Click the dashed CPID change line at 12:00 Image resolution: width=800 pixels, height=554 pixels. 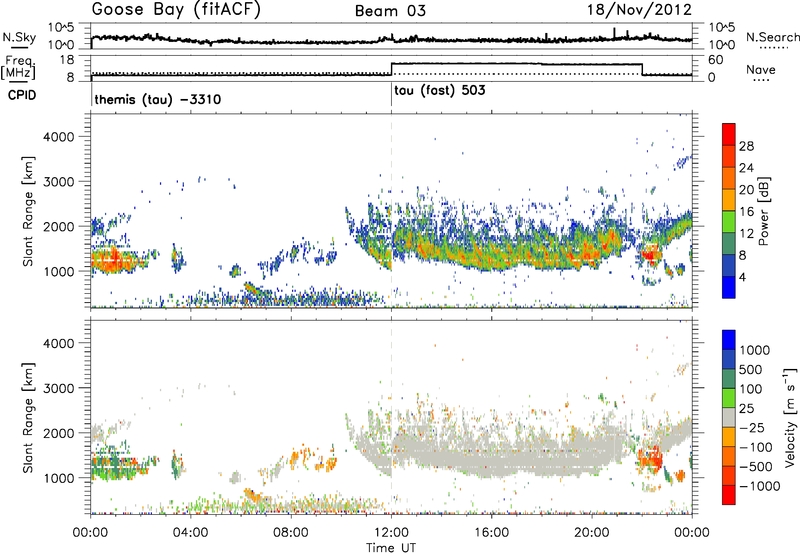pos(391,210)
